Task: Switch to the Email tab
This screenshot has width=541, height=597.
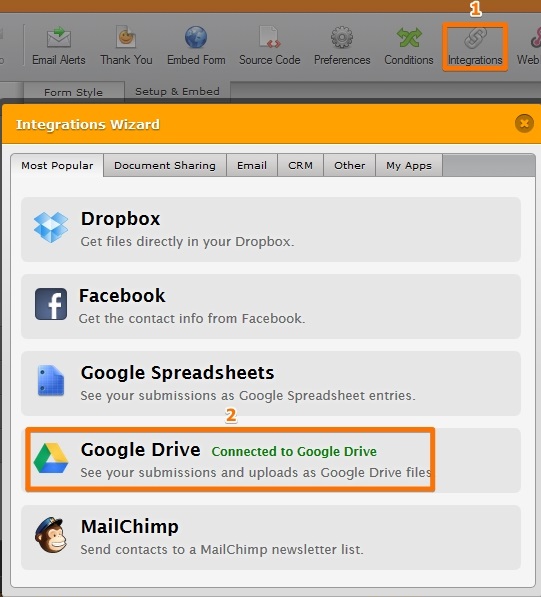Action: pos(252,165)
